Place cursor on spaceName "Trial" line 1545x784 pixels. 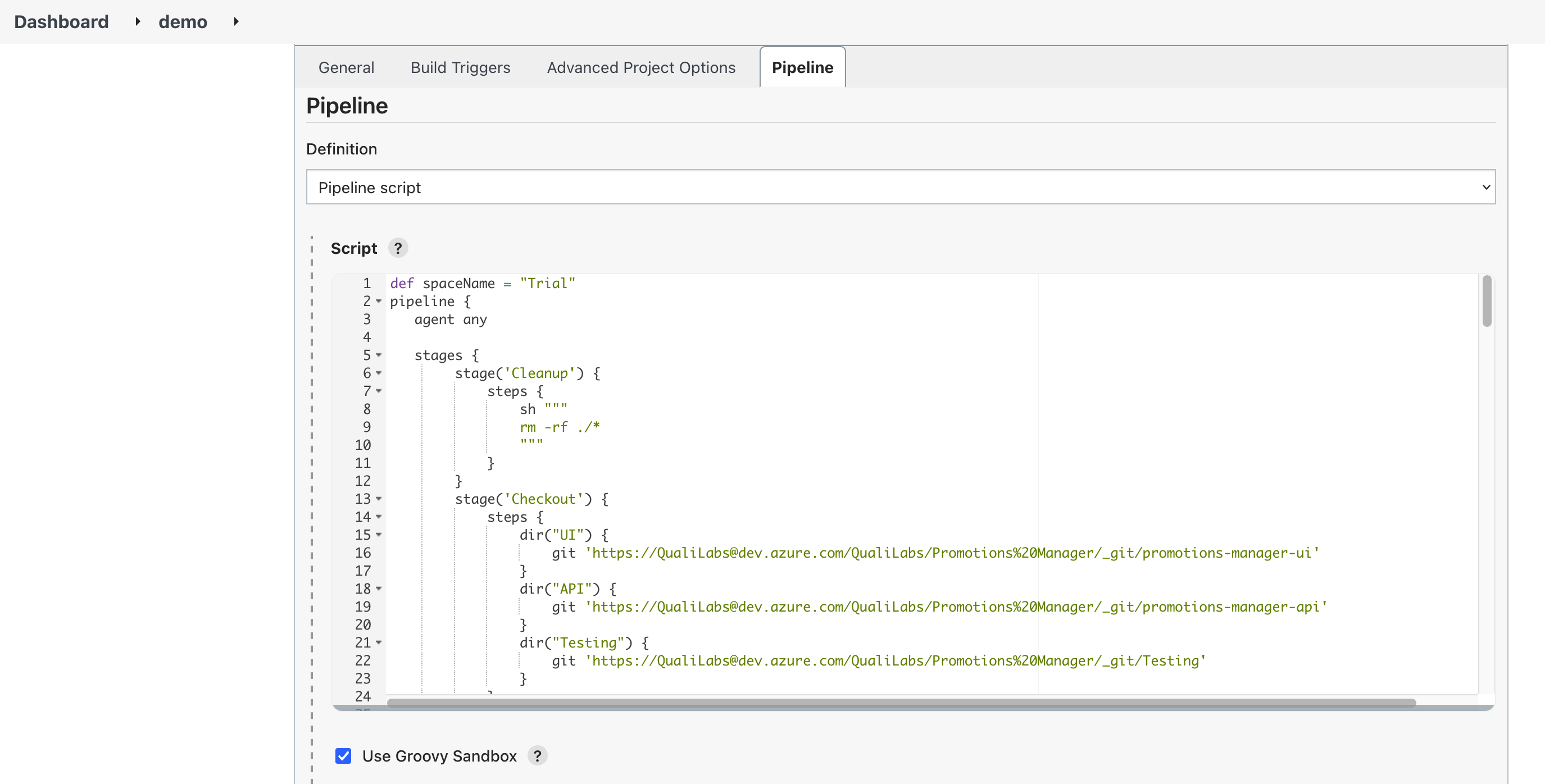(x=482, y=283)
